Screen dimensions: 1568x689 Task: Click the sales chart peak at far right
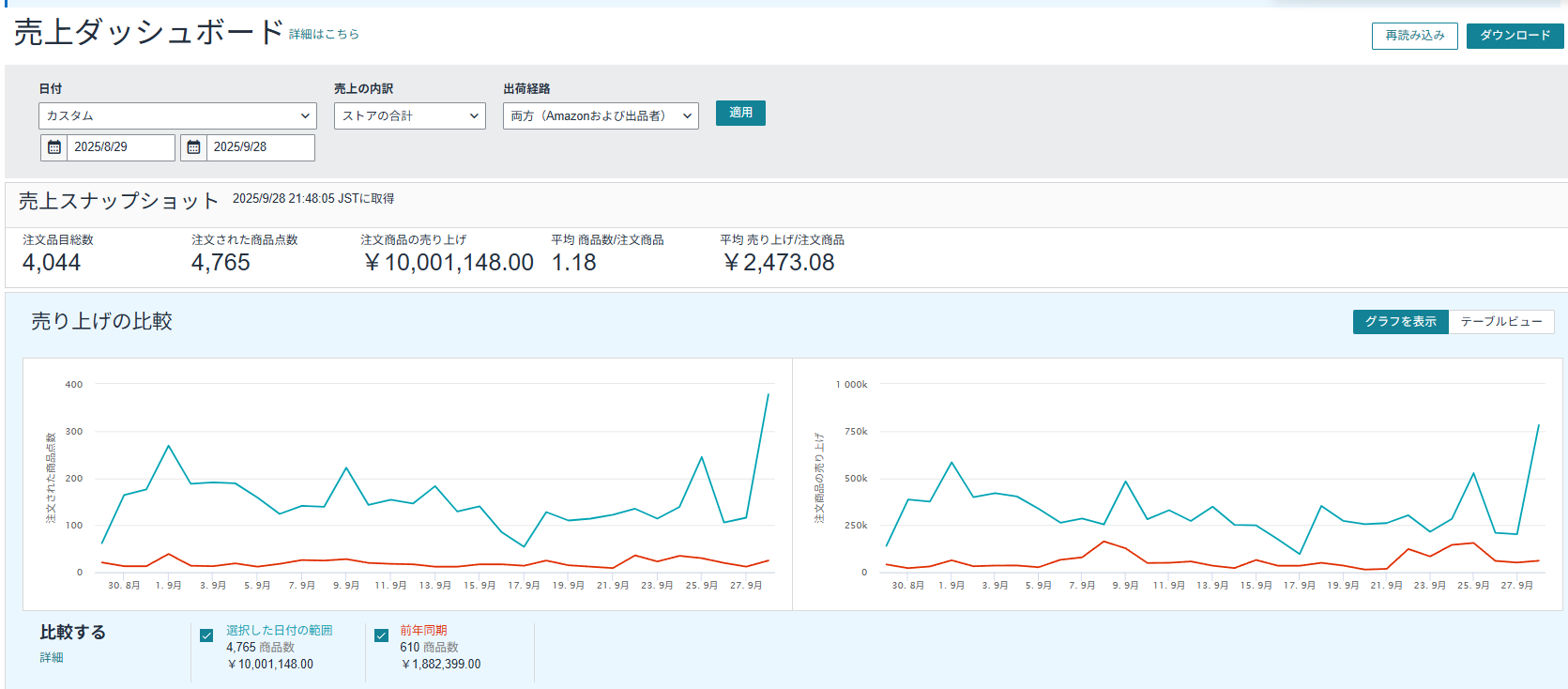[x=1538, y=425]
